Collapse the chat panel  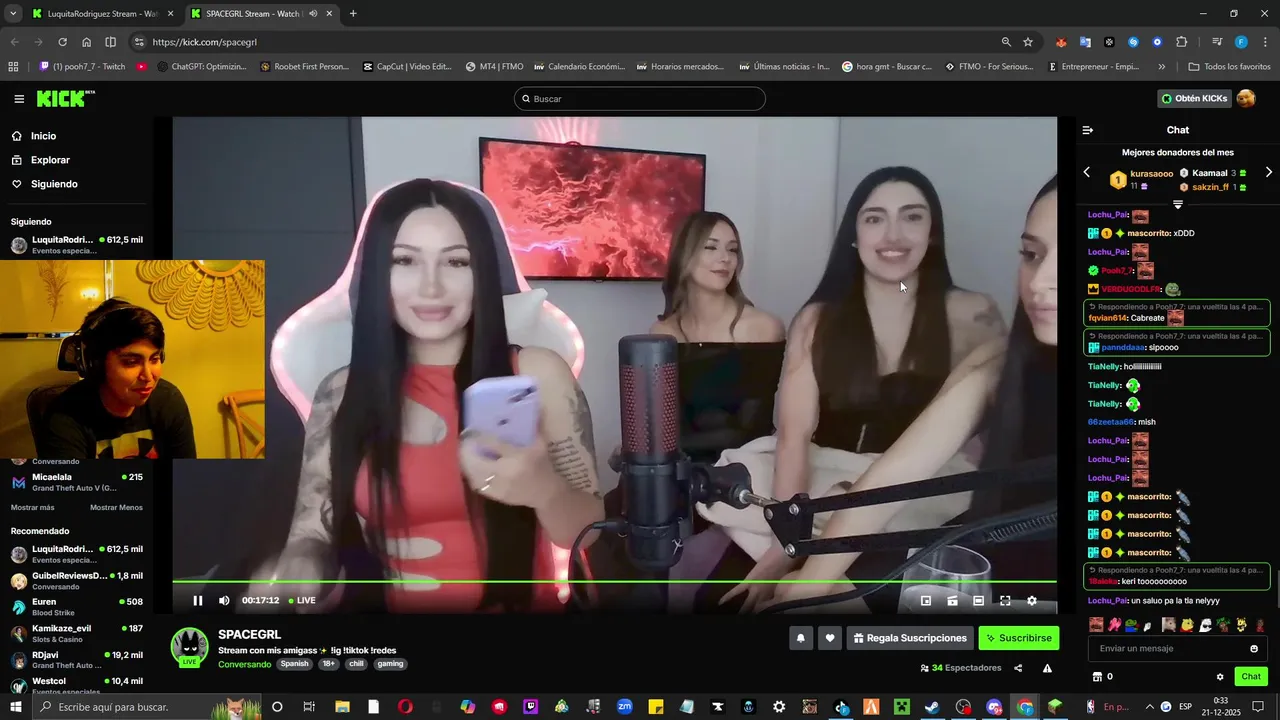click(x=1088, y=130)
